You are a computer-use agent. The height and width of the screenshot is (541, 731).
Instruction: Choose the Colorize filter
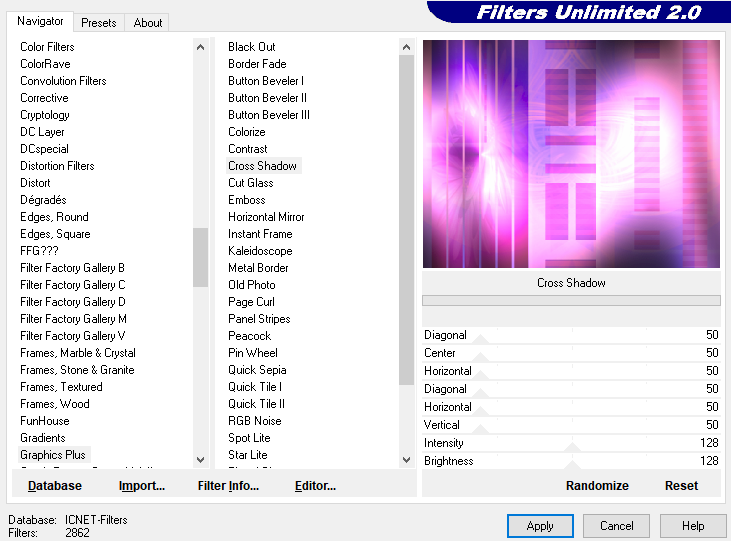tap(247, 132)
